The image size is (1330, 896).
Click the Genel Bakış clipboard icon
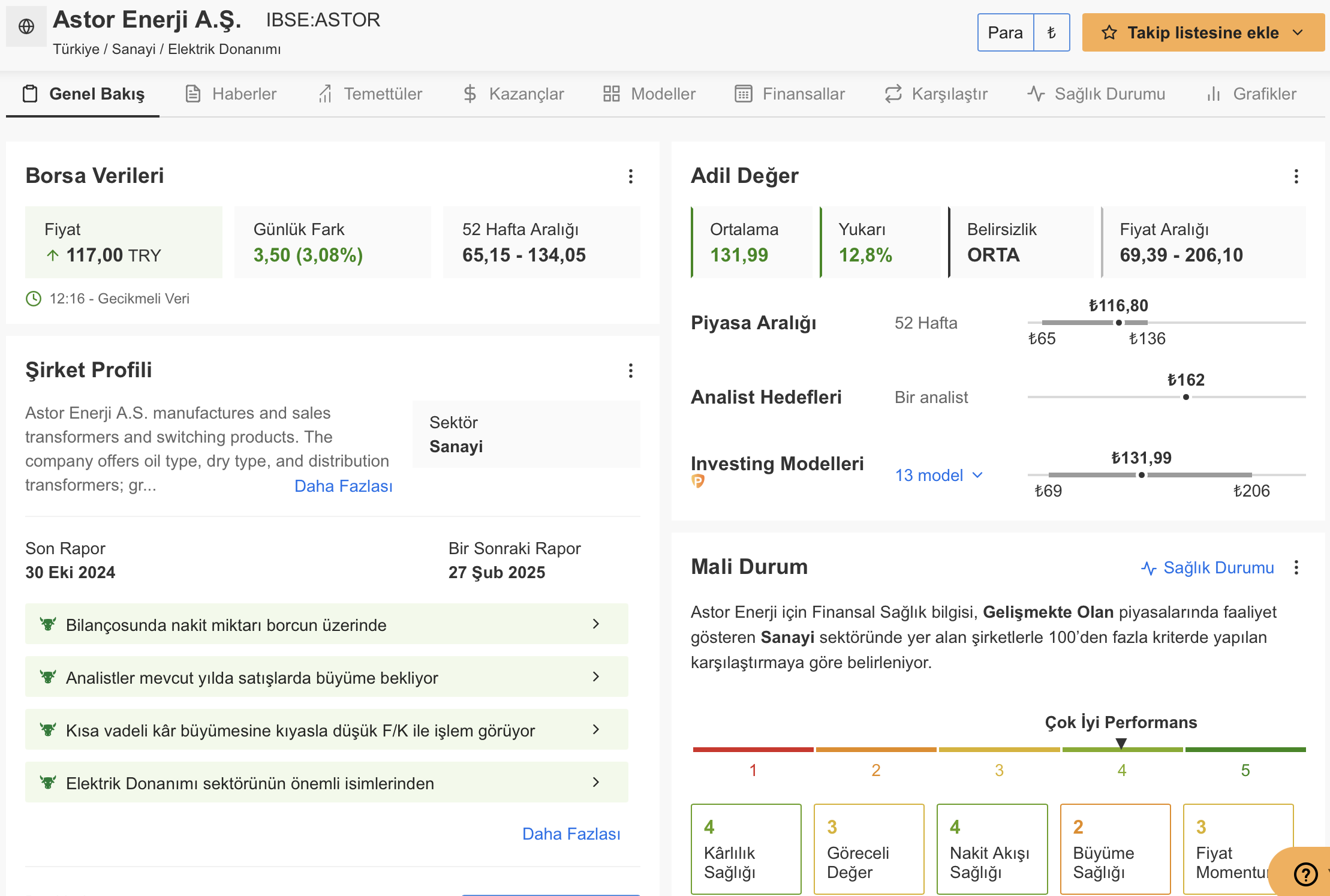30,94
